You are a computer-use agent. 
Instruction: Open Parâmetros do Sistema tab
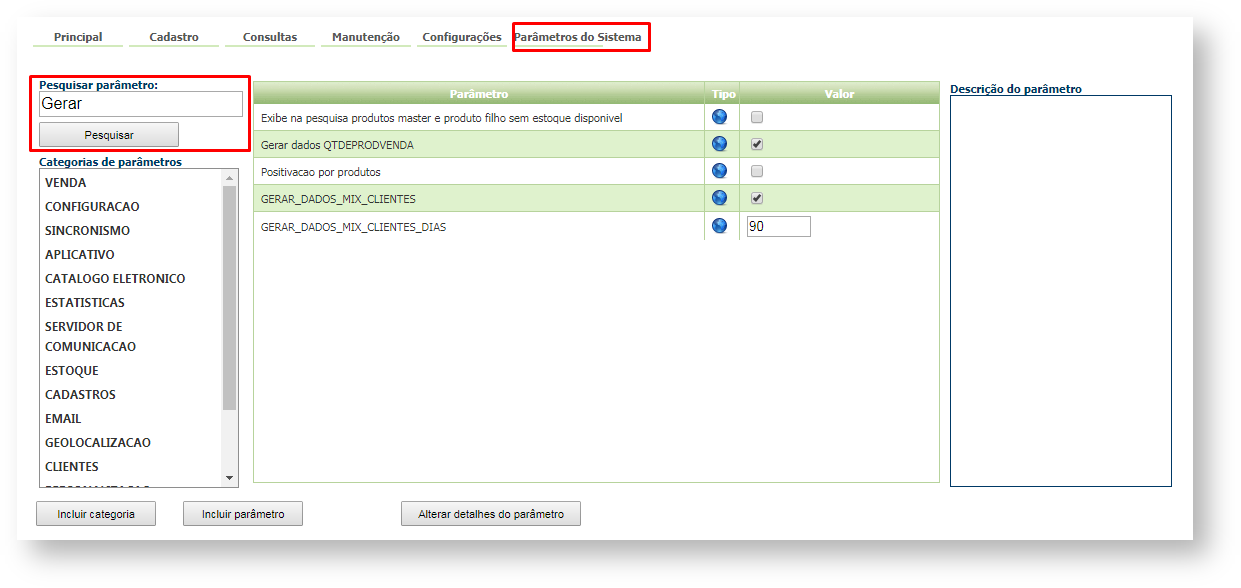tap(578, 37)
